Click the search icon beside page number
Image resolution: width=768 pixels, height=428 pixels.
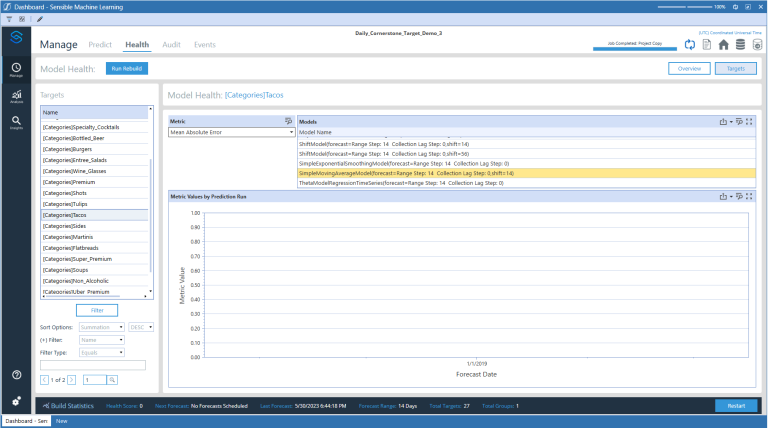[112, 380]
